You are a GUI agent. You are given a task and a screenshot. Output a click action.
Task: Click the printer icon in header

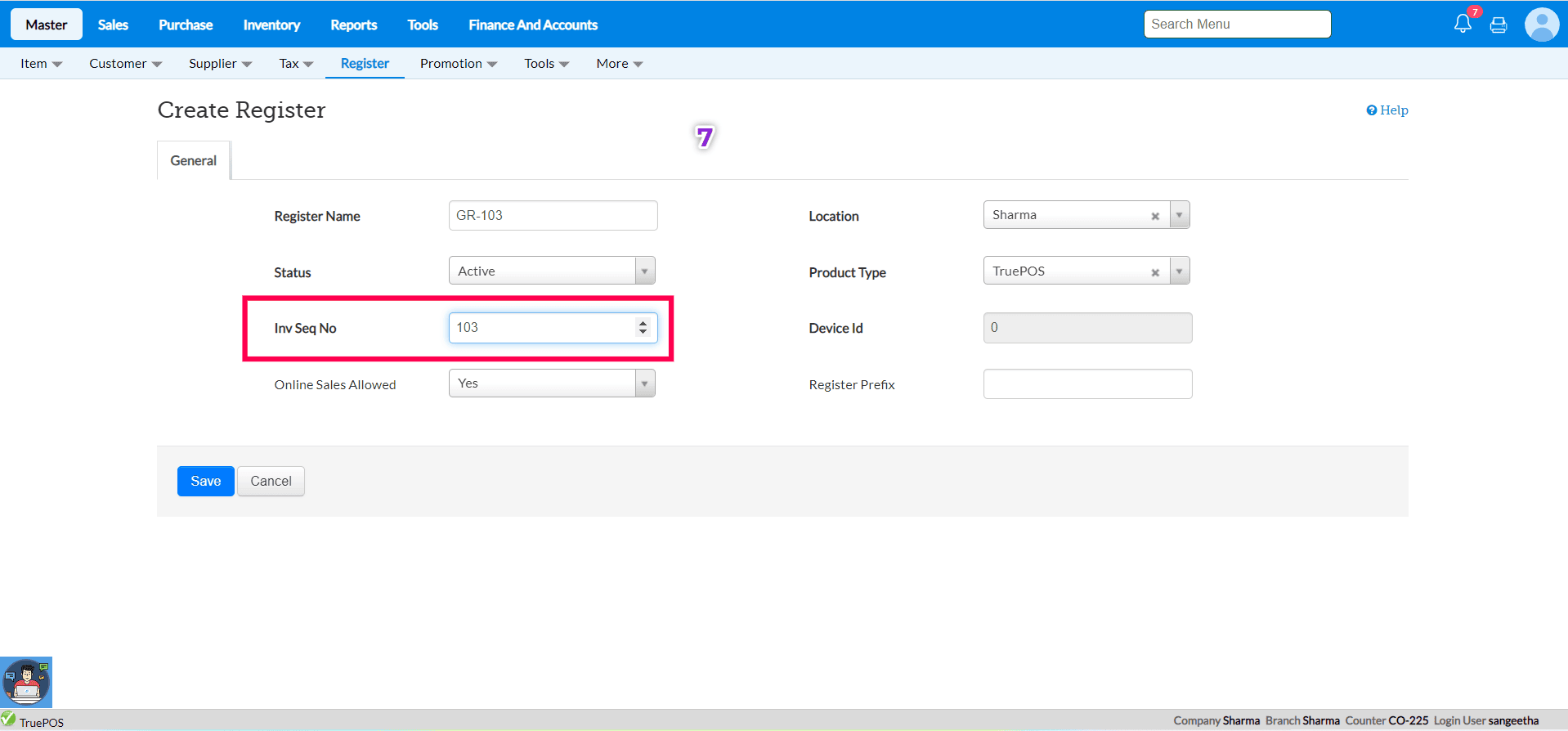[x=1499, y=25]
